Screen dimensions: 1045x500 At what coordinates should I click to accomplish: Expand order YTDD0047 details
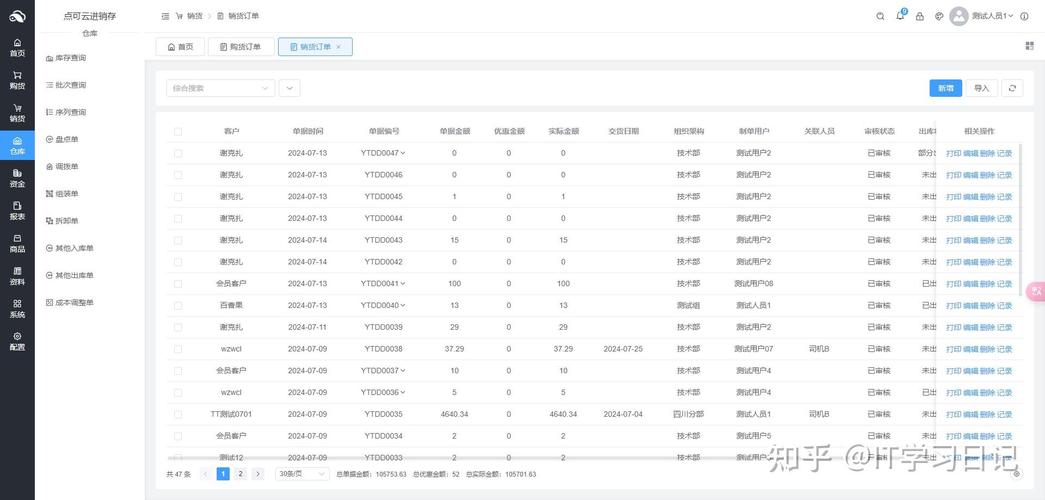[x=403, y=153]
